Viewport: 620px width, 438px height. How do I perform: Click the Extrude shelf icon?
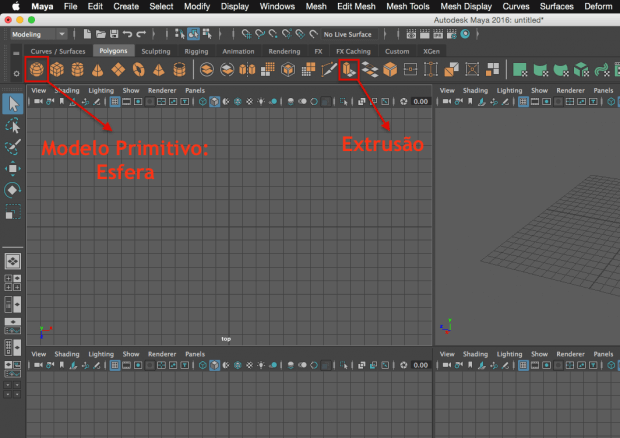[x=349, y=70]
